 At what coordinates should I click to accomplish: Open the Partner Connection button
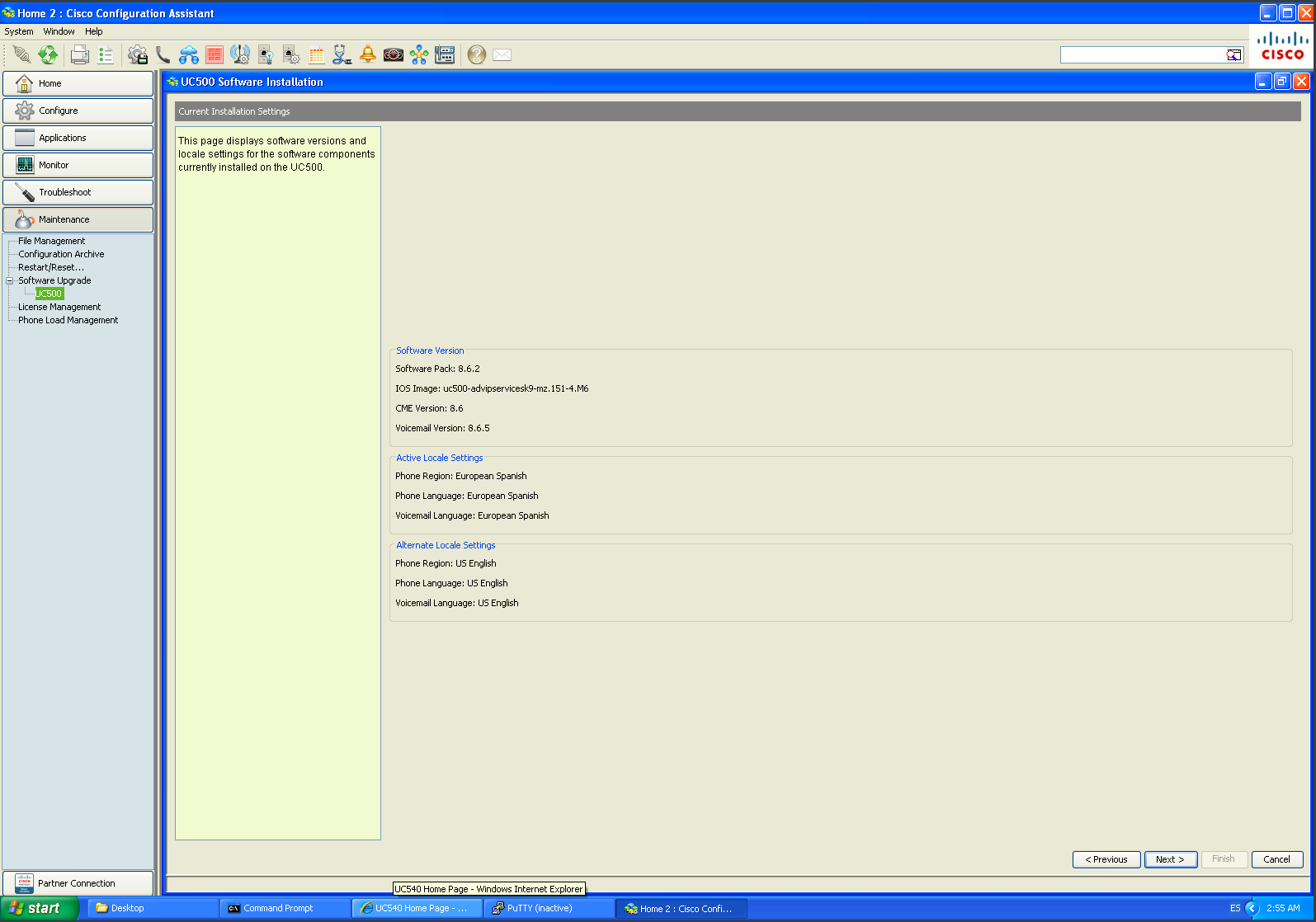tap(78, 883)
